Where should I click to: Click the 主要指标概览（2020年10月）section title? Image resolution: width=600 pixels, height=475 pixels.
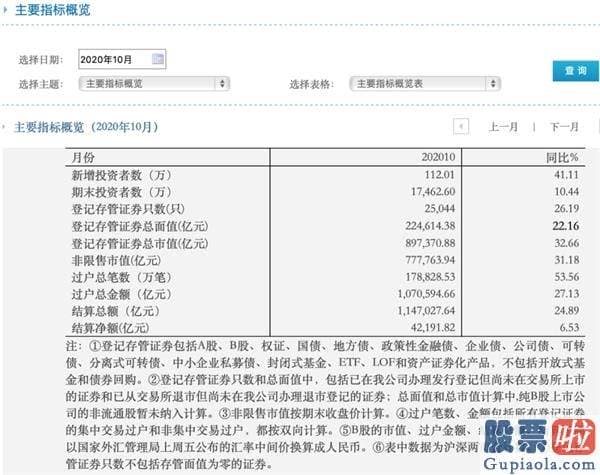86,127
